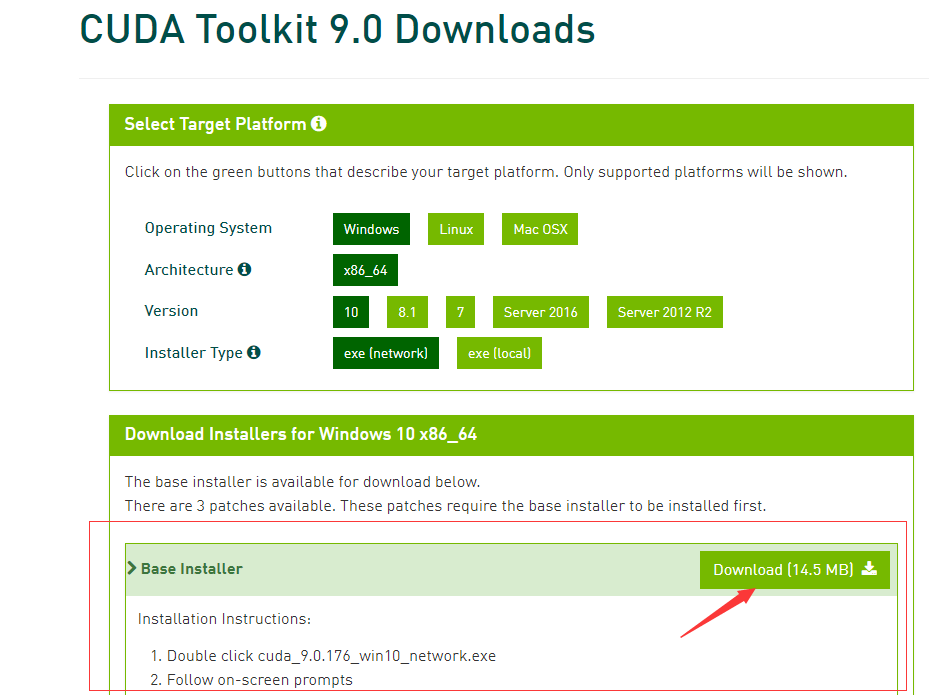The width and height of the screenshot is (929, 695).
Task: Select Mac OSX operating system
Action: (x=540, y=229)
